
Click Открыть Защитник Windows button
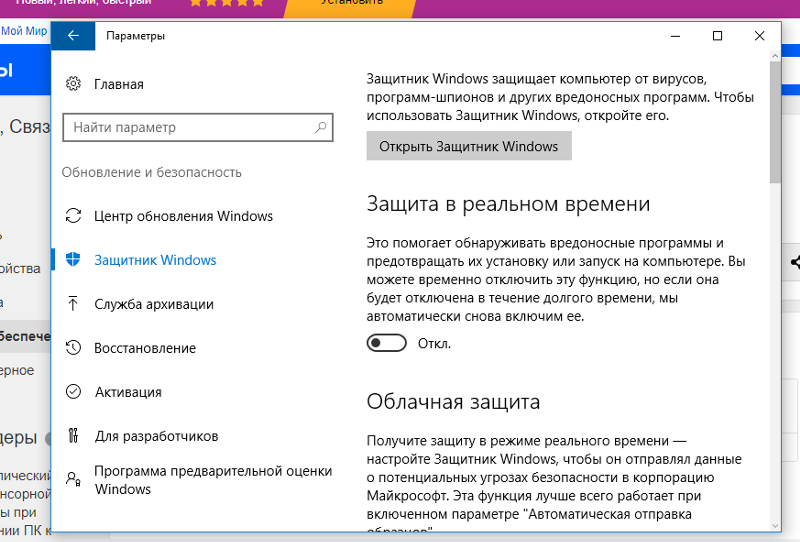pyautogui.click(x=469, y=146)
